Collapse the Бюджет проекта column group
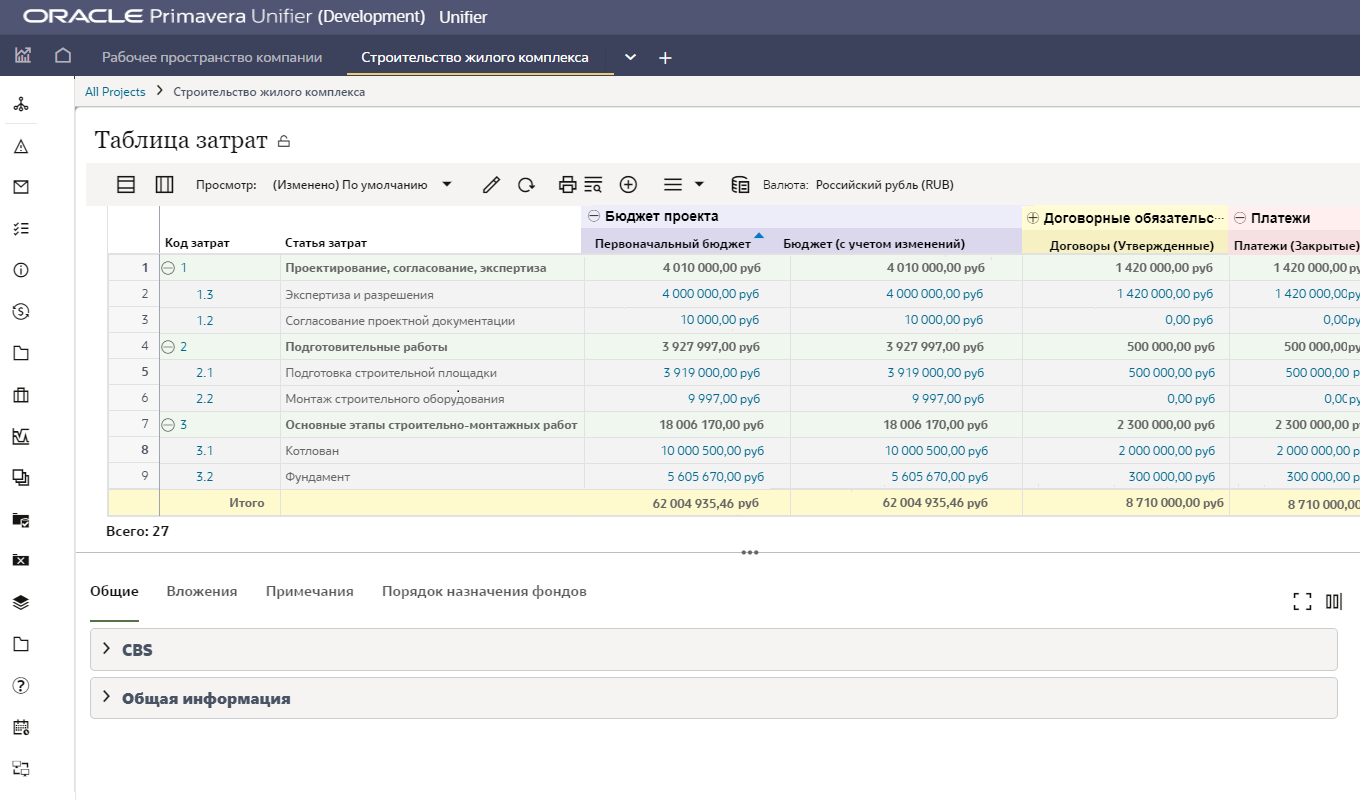 point(594,217)
